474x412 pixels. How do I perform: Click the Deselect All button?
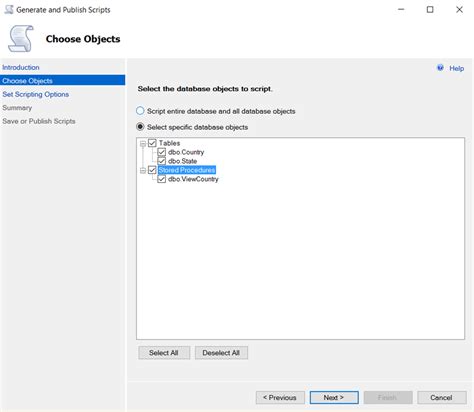[221, 353]
